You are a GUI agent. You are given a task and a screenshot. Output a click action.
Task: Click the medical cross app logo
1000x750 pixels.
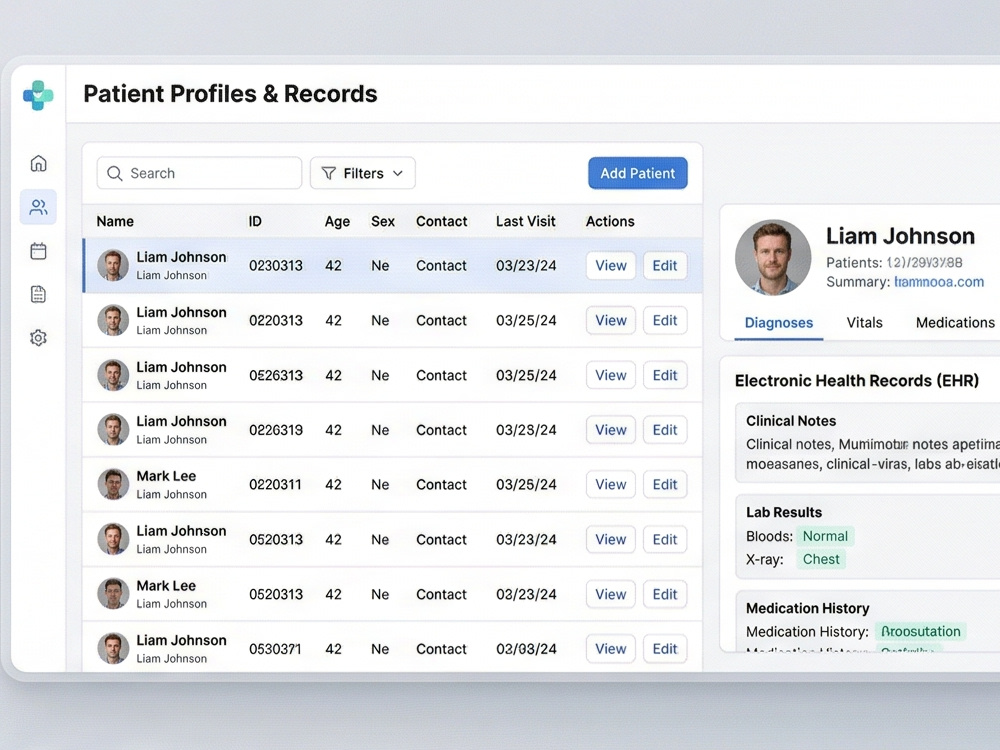pos(38,96)
